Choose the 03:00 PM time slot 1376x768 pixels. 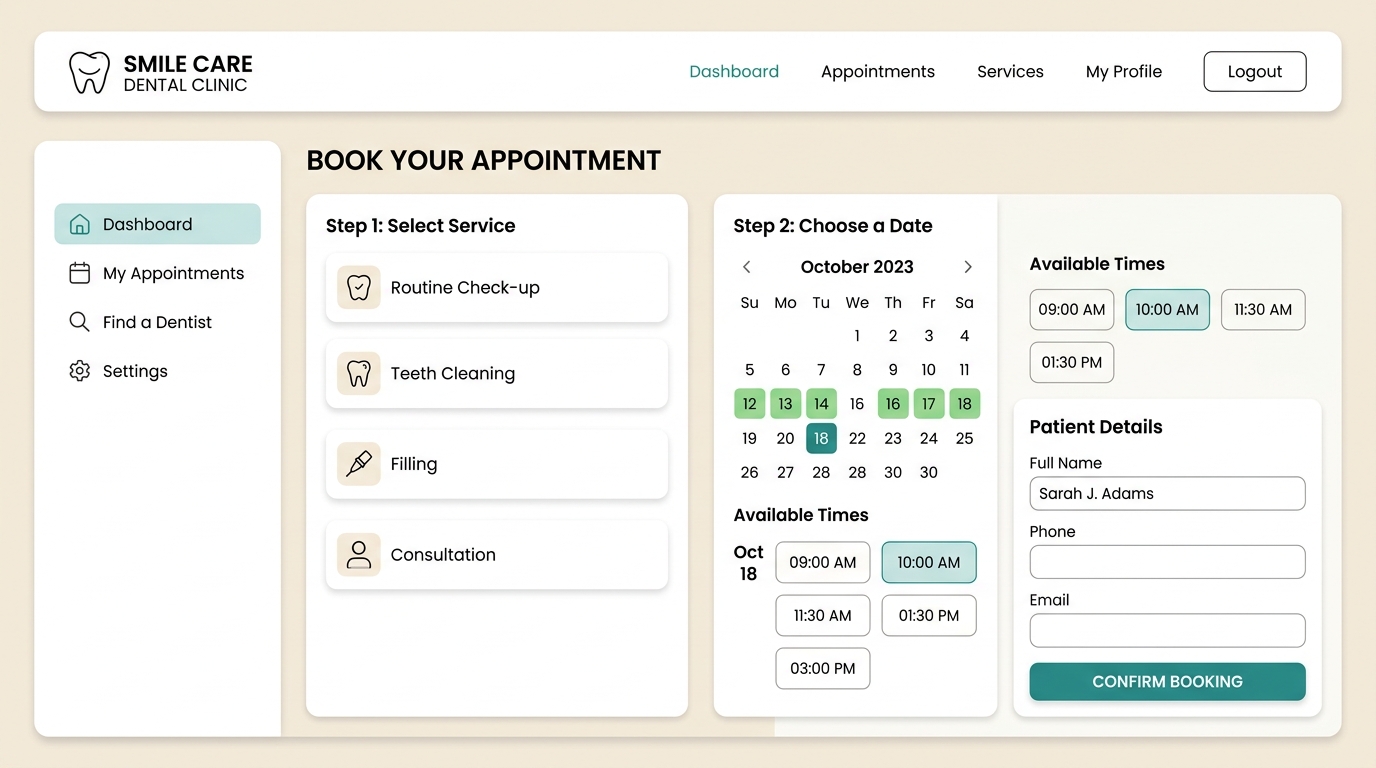(823, 668)
